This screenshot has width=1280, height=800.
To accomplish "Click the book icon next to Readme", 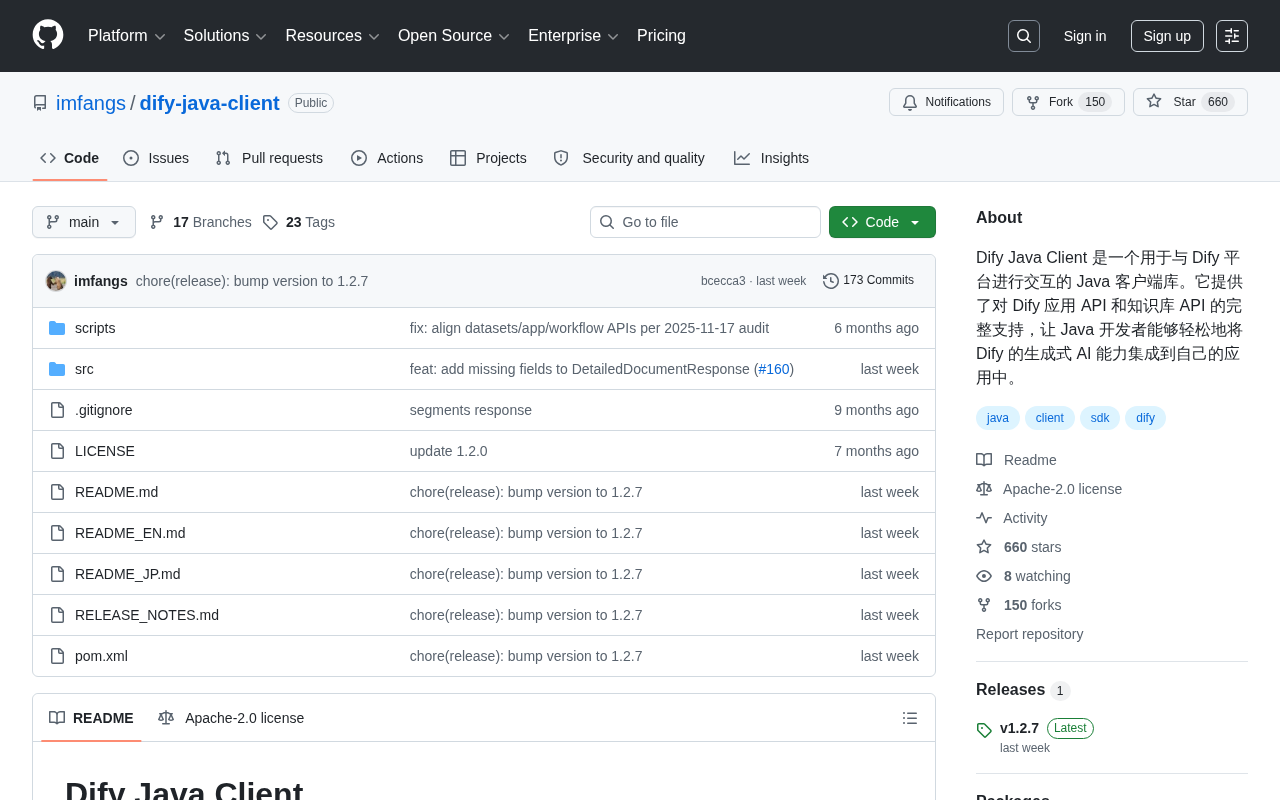I will [x=984, y=460].
